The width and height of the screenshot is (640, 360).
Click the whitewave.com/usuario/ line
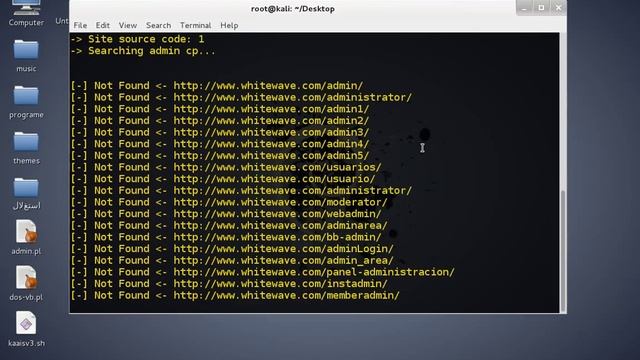(x=223, y=179)
